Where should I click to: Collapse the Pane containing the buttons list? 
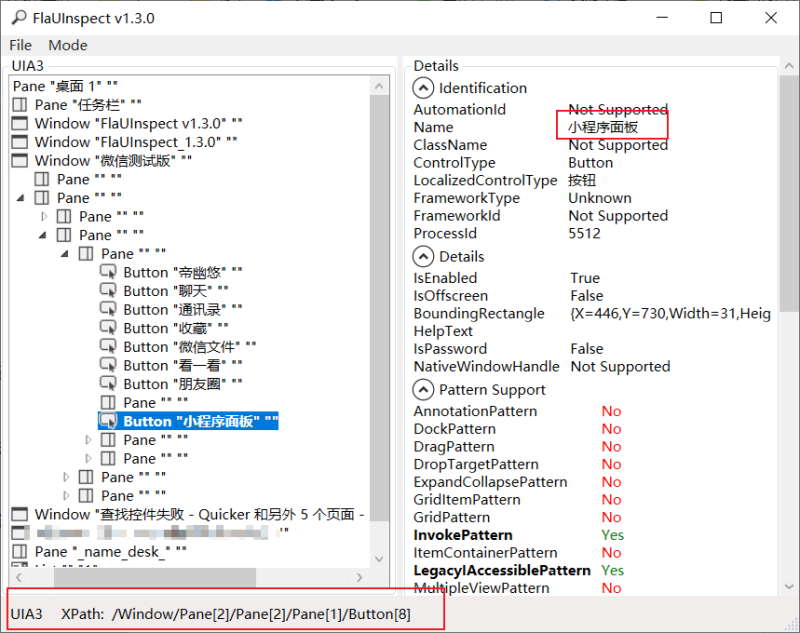coord(65,254)
